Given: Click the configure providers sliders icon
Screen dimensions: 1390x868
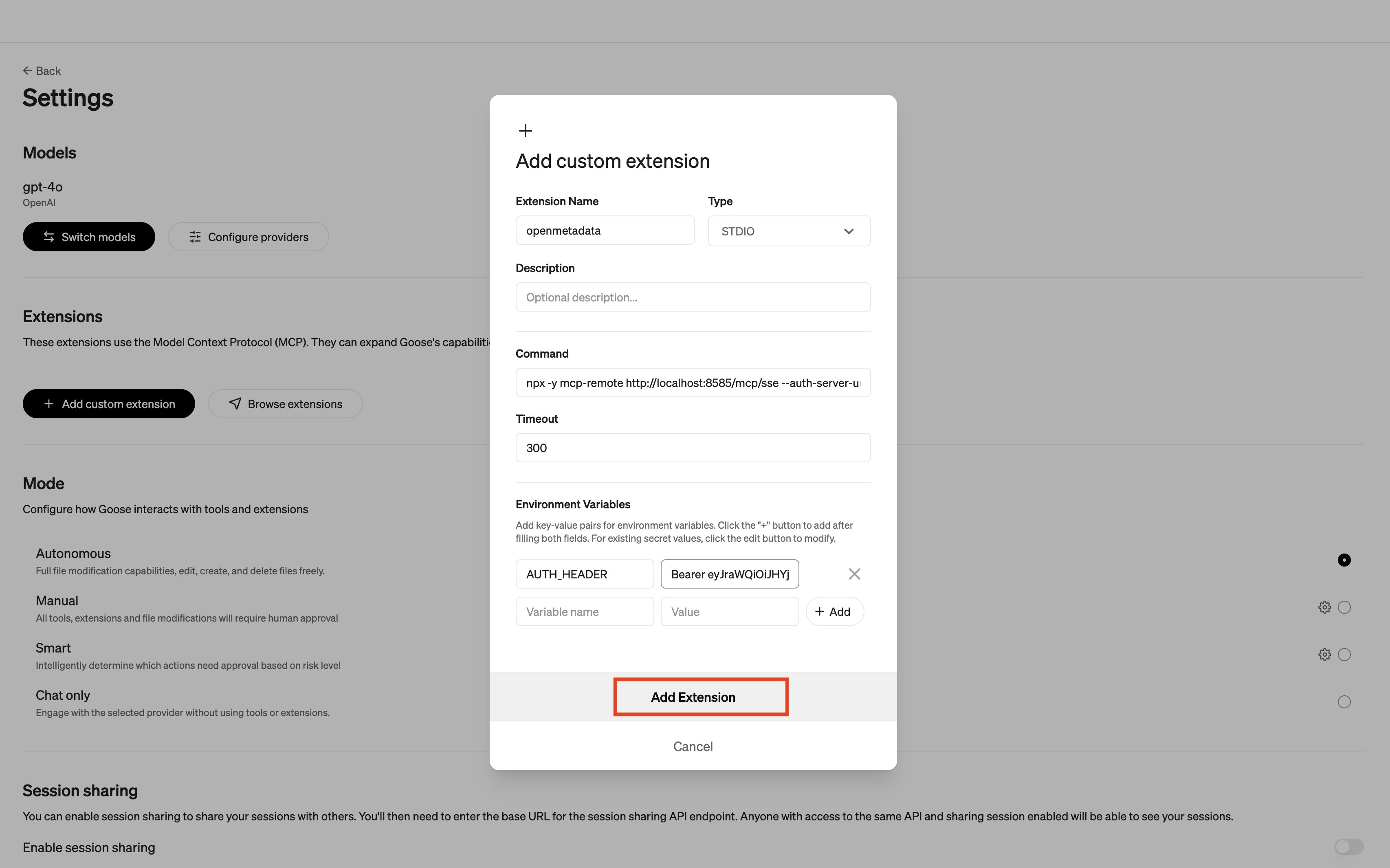Looking at the screenshot, I should pyautogui.click(x=195, y=237).
